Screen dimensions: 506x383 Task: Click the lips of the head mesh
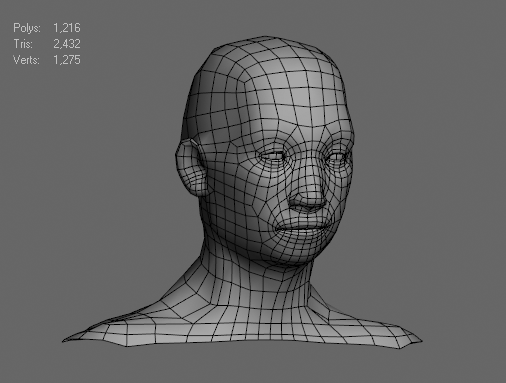[302, 229]
